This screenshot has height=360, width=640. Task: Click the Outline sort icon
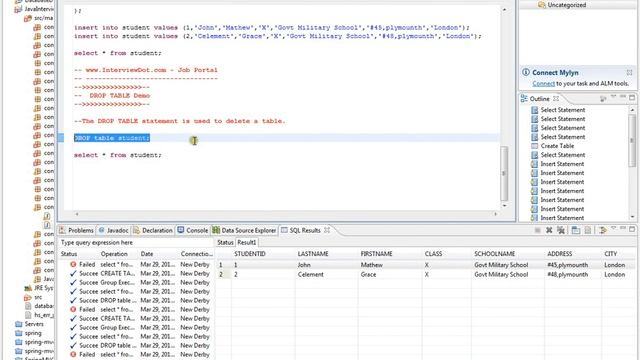[603, 99]
